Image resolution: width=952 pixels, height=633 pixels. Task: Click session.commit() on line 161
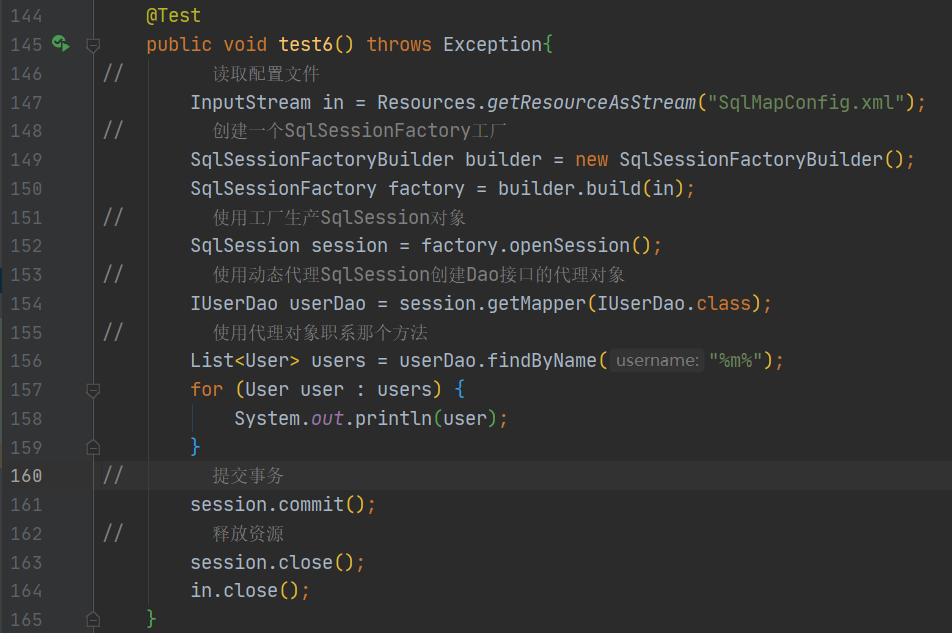click(x=277, y=504)
